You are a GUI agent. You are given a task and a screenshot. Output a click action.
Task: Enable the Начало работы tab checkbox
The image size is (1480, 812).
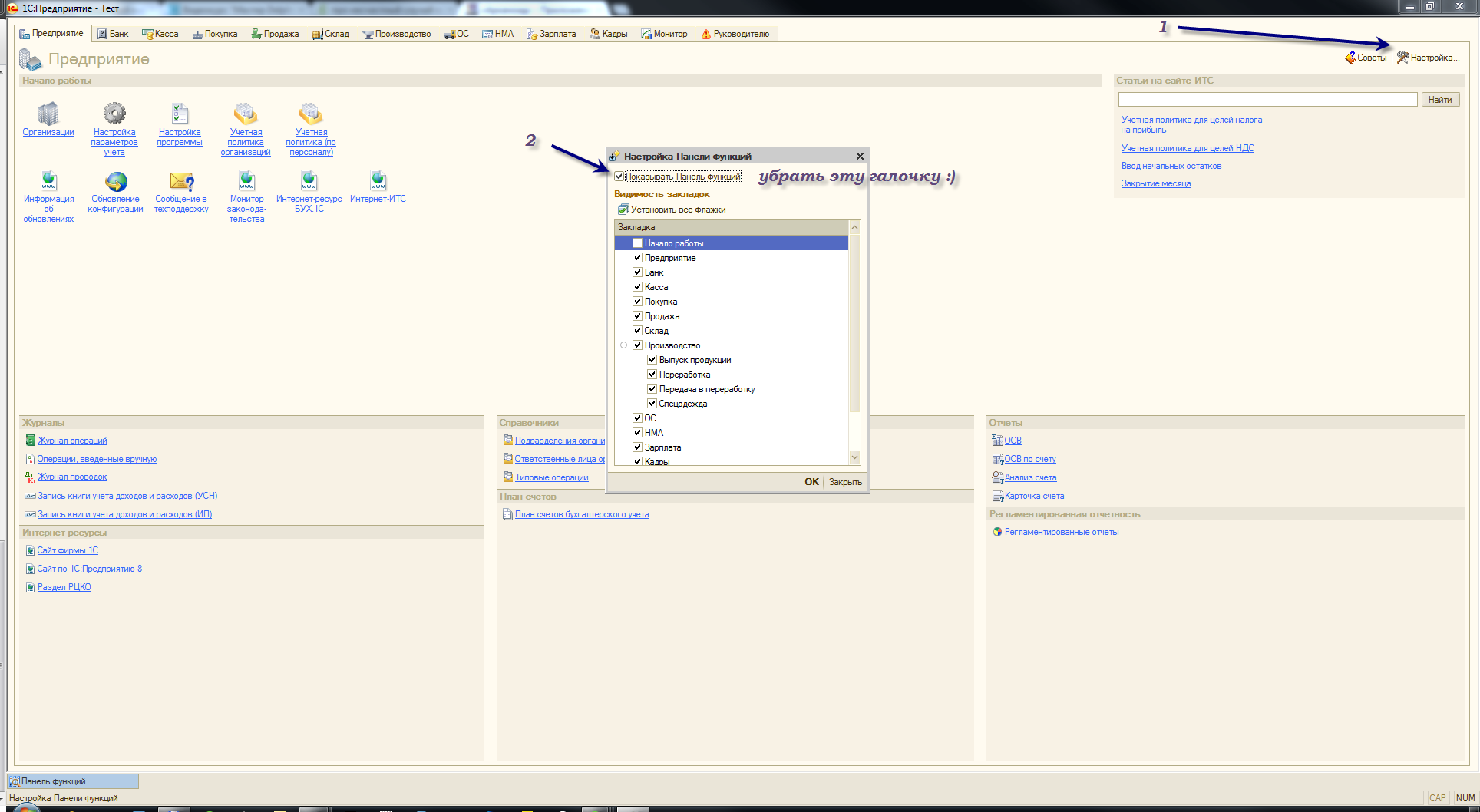pyautogui.click(x=637, y=243)
